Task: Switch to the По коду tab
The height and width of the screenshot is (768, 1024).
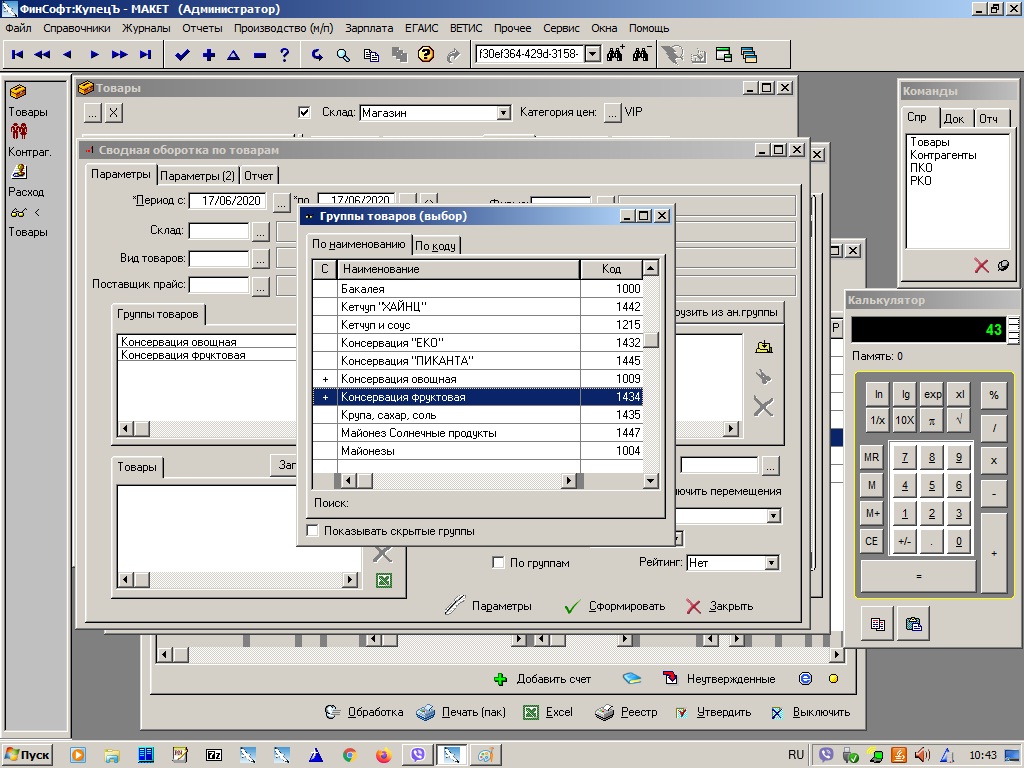Action: (436, 246)
